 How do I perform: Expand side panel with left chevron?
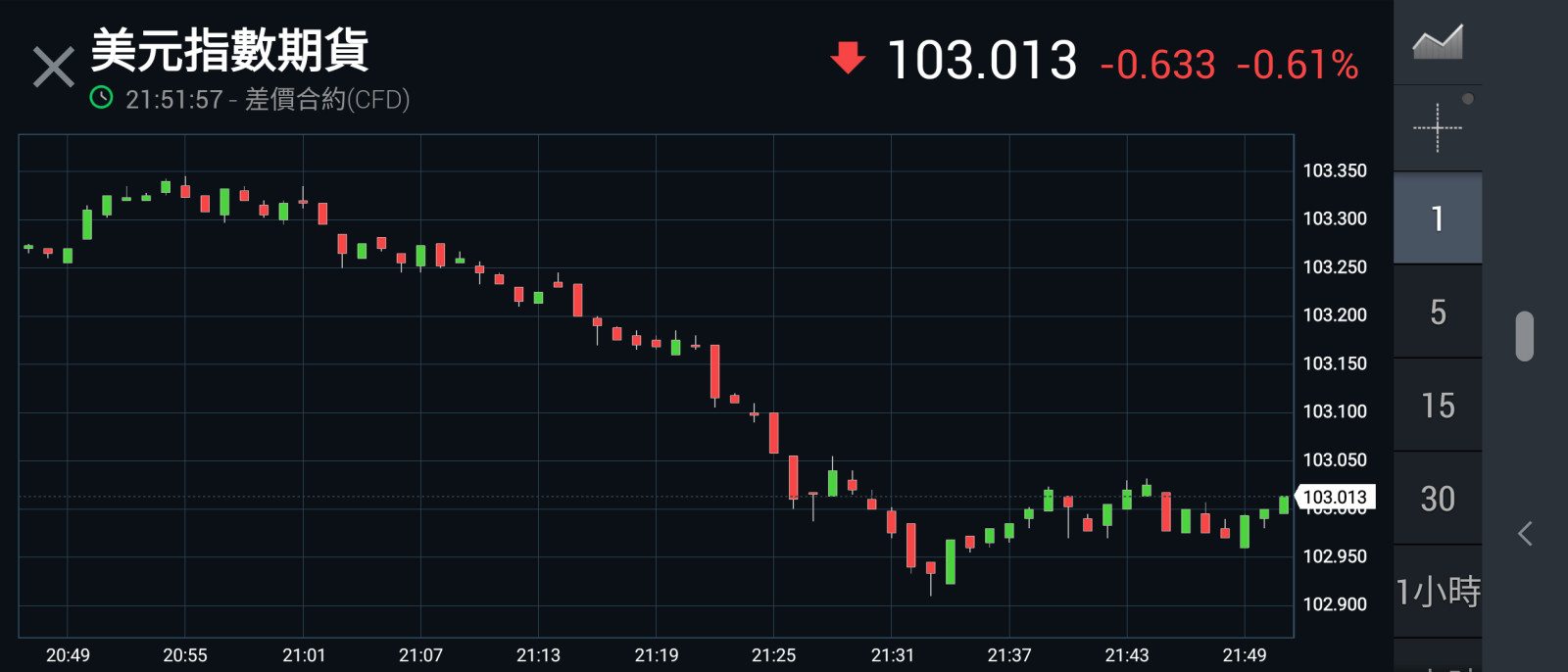1525,534
